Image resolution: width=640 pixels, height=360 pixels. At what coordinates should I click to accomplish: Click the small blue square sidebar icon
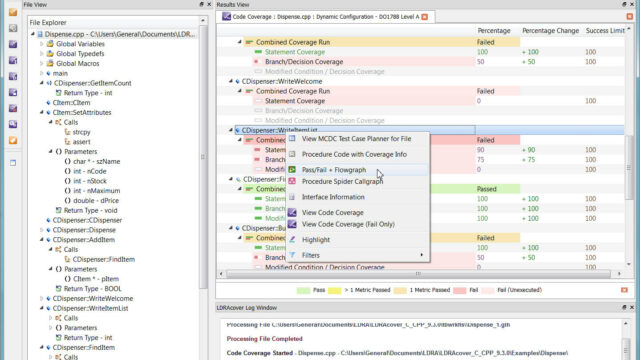(13, 163)
